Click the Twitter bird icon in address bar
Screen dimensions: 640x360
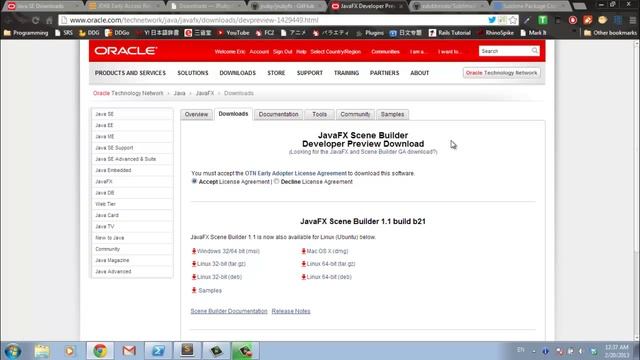point(492,20)
